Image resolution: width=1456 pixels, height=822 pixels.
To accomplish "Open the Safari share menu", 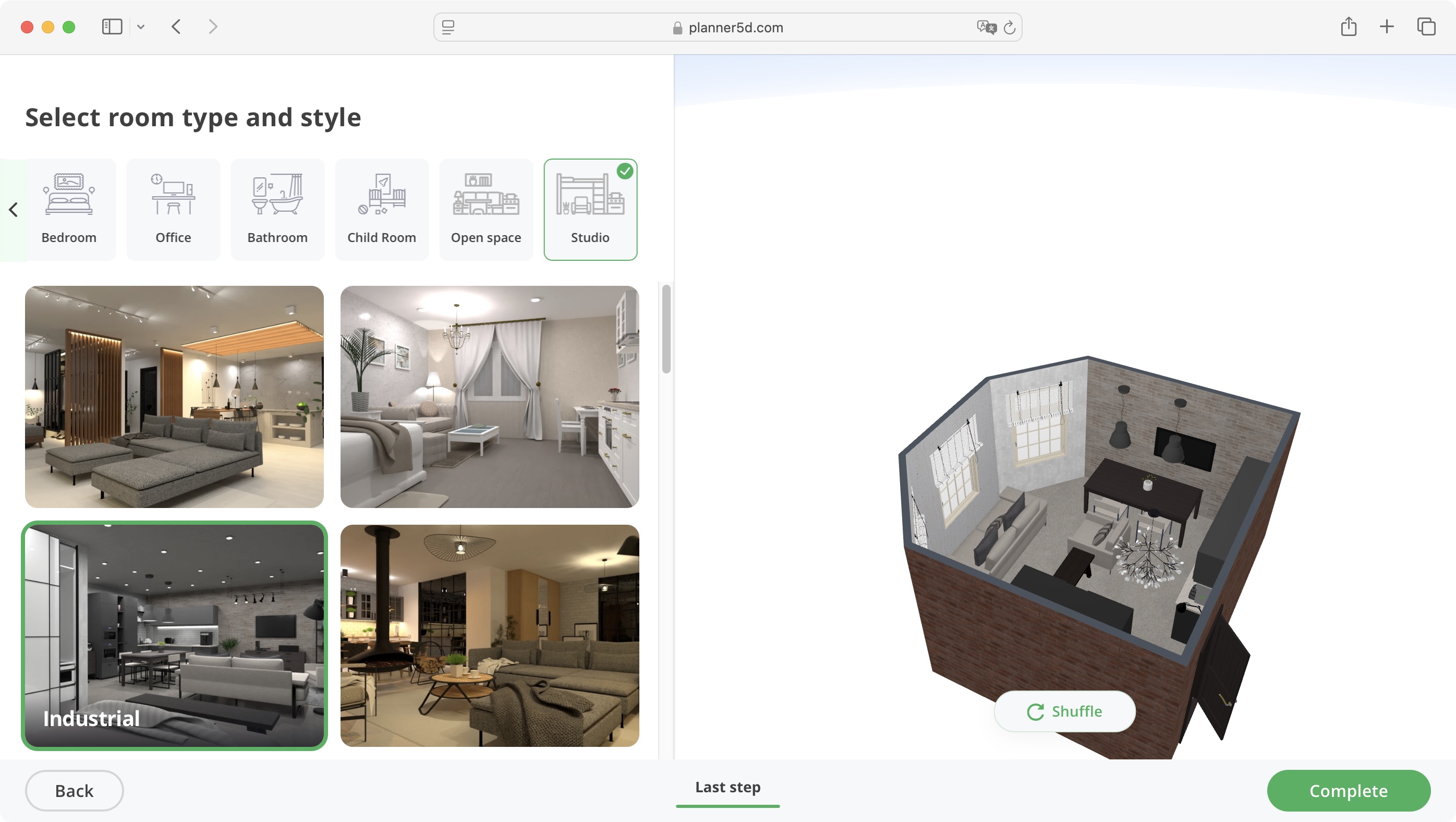I will coord(1349,27).
